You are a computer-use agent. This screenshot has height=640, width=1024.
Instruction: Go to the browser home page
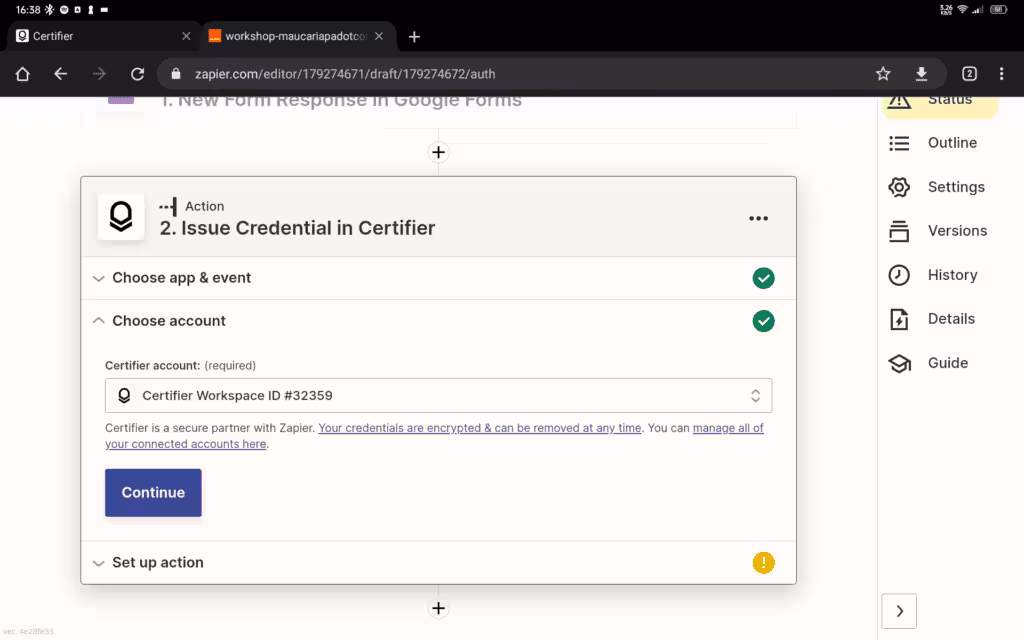point(22,74)
